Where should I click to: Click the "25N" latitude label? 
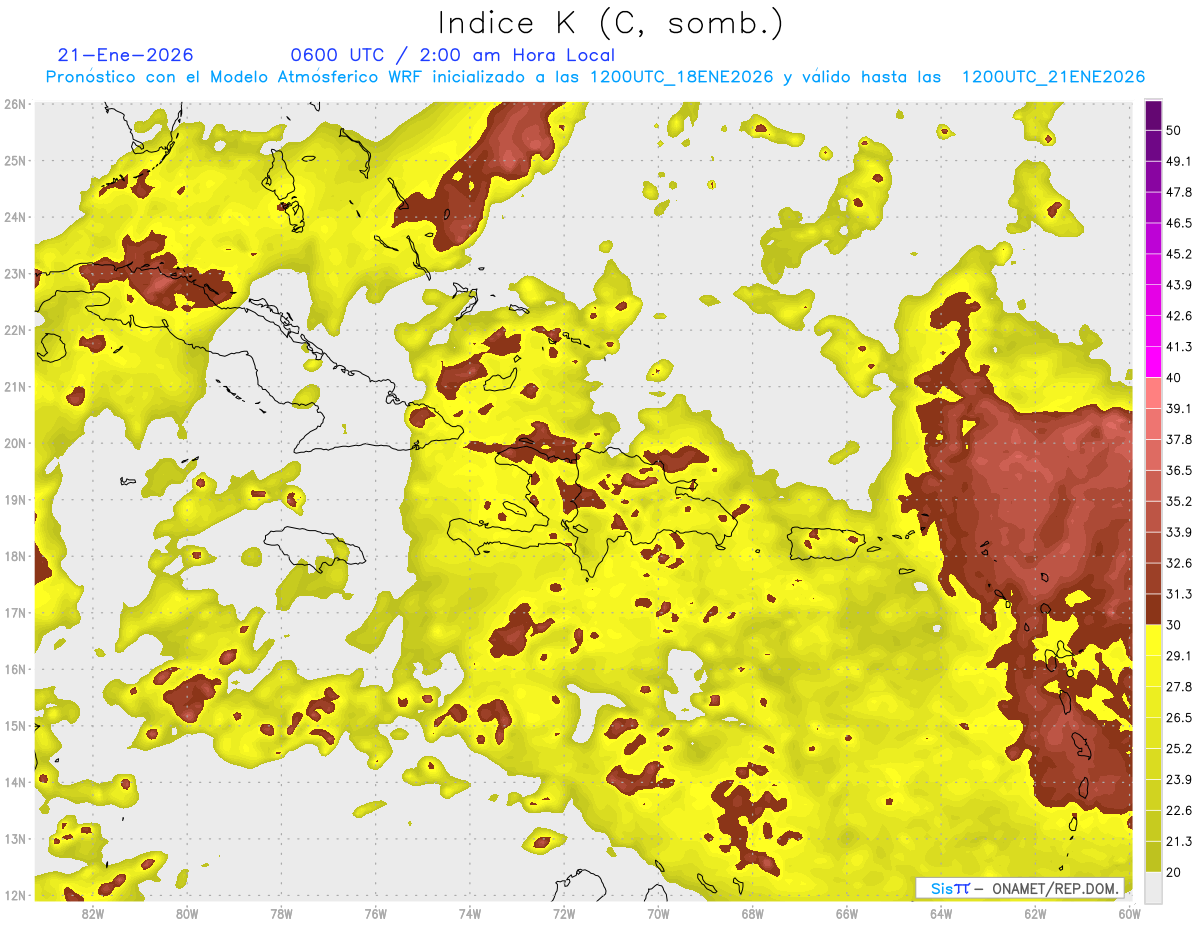click(14, 161)
